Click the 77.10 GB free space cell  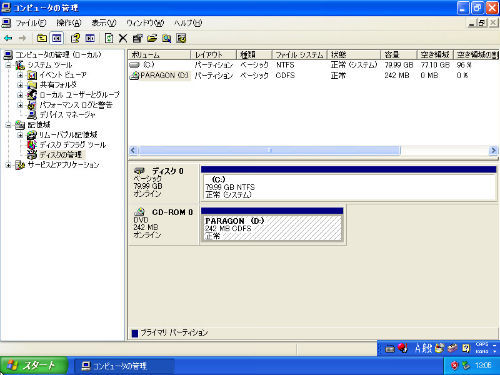435,65
